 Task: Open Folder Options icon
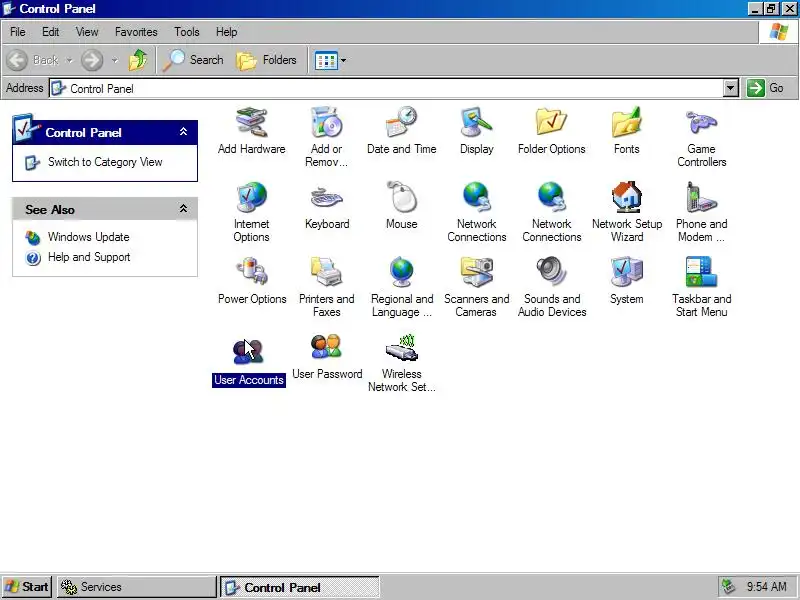point(551,122)
